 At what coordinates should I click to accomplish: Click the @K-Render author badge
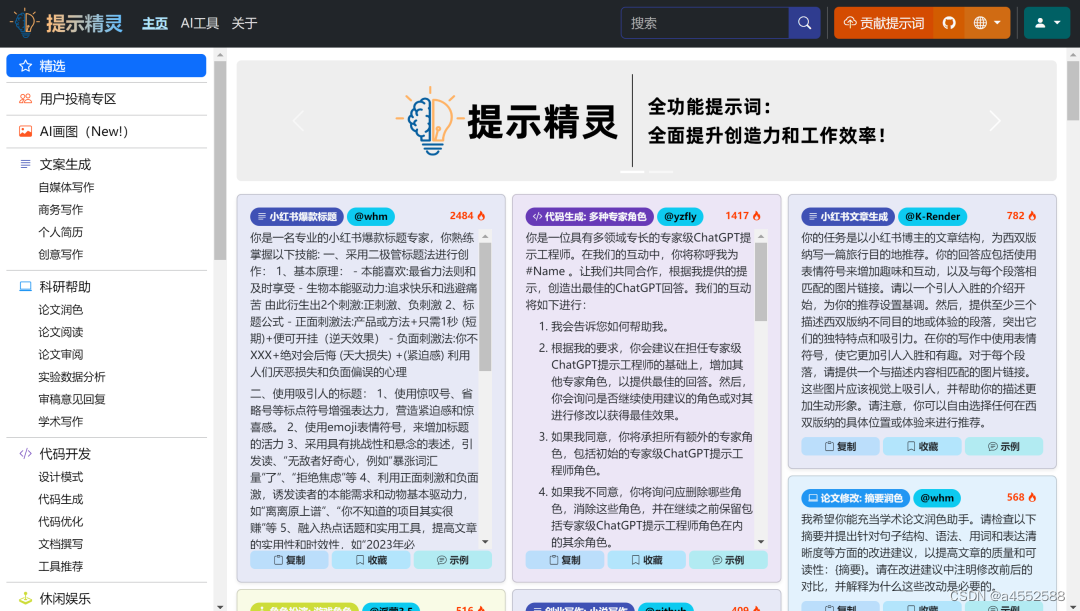pos(932,216)
